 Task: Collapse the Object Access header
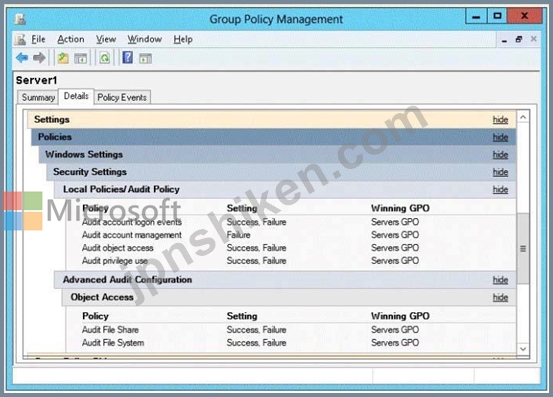(289, 297)
